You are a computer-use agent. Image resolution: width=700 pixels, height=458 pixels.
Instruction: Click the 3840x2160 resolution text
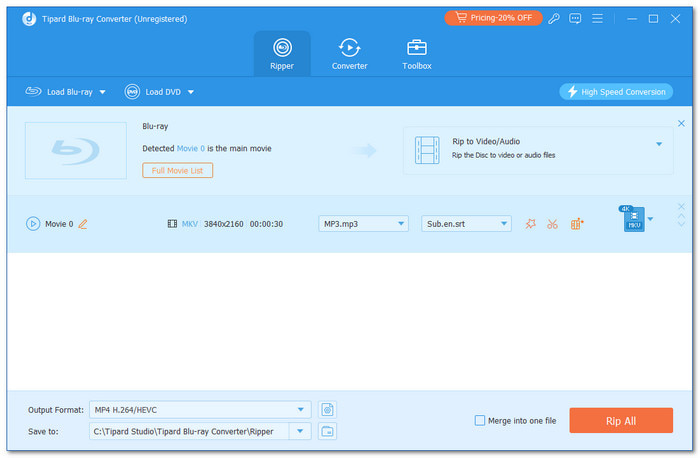[224, 224]
